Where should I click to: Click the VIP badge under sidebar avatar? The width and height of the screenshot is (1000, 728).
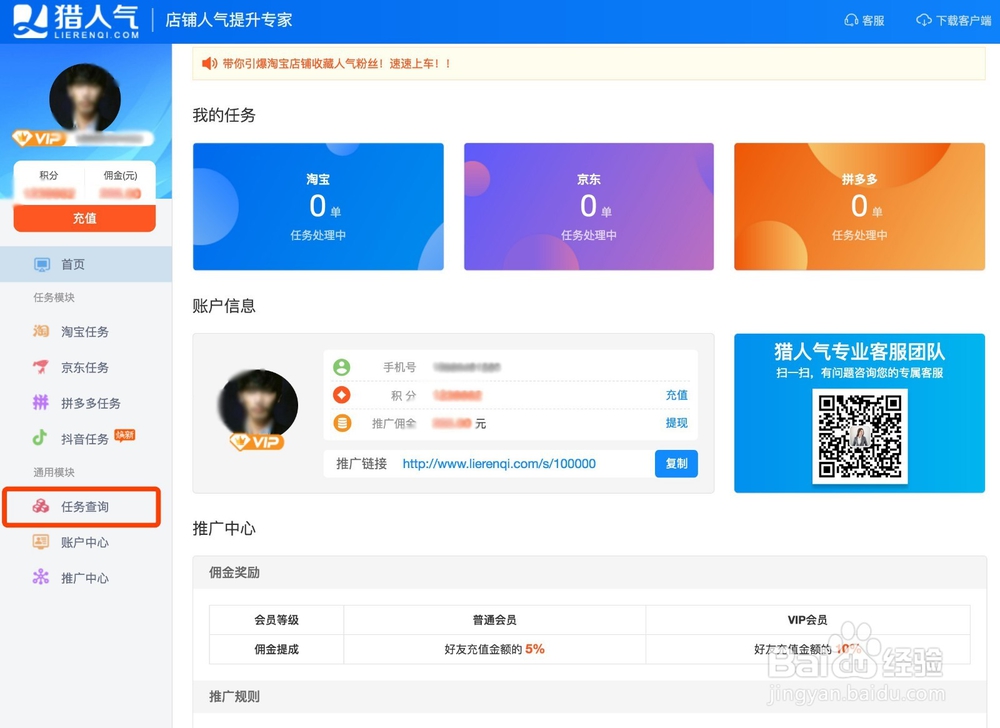38,138
